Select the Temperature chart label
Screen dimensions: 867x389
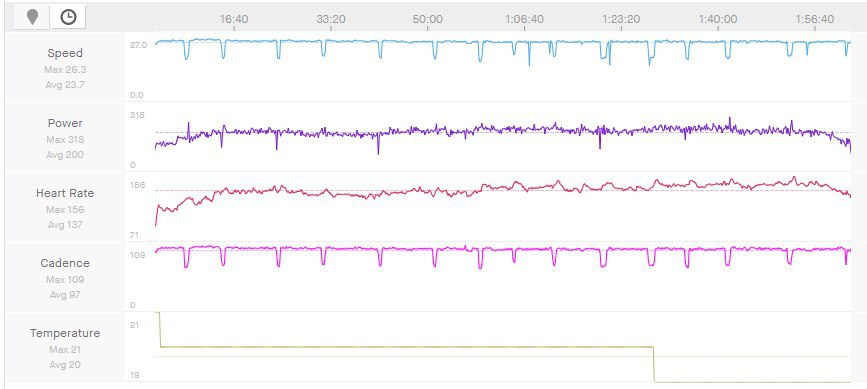pyautogui.click(x=65, y=333)
